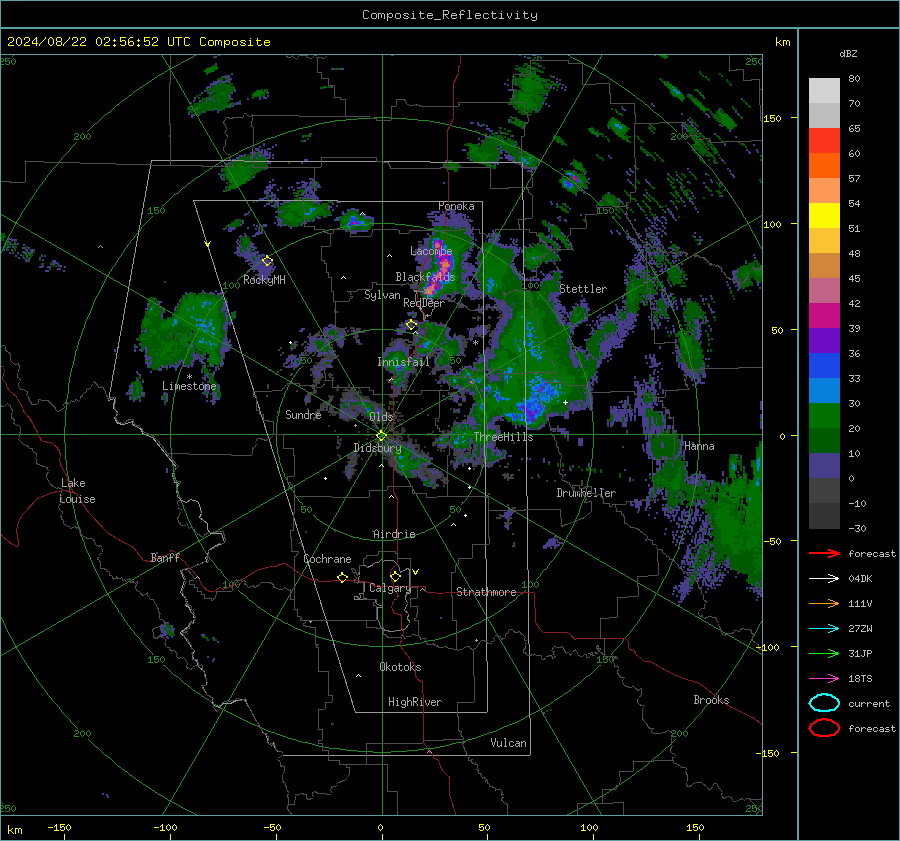The height and width of the screenshot is (841, 900).
Task: Click the Ponoka city label
Action: pos(456,206)
